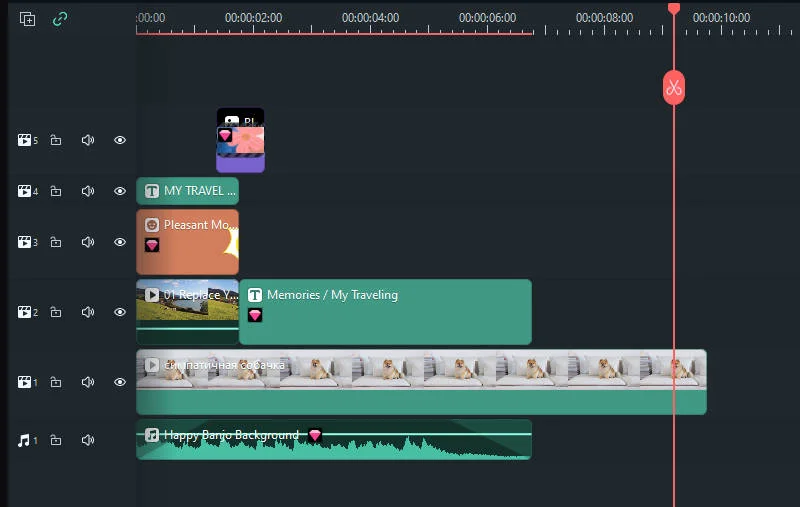
Task: Lock audio track 1
Action: (x=56, y=440)
